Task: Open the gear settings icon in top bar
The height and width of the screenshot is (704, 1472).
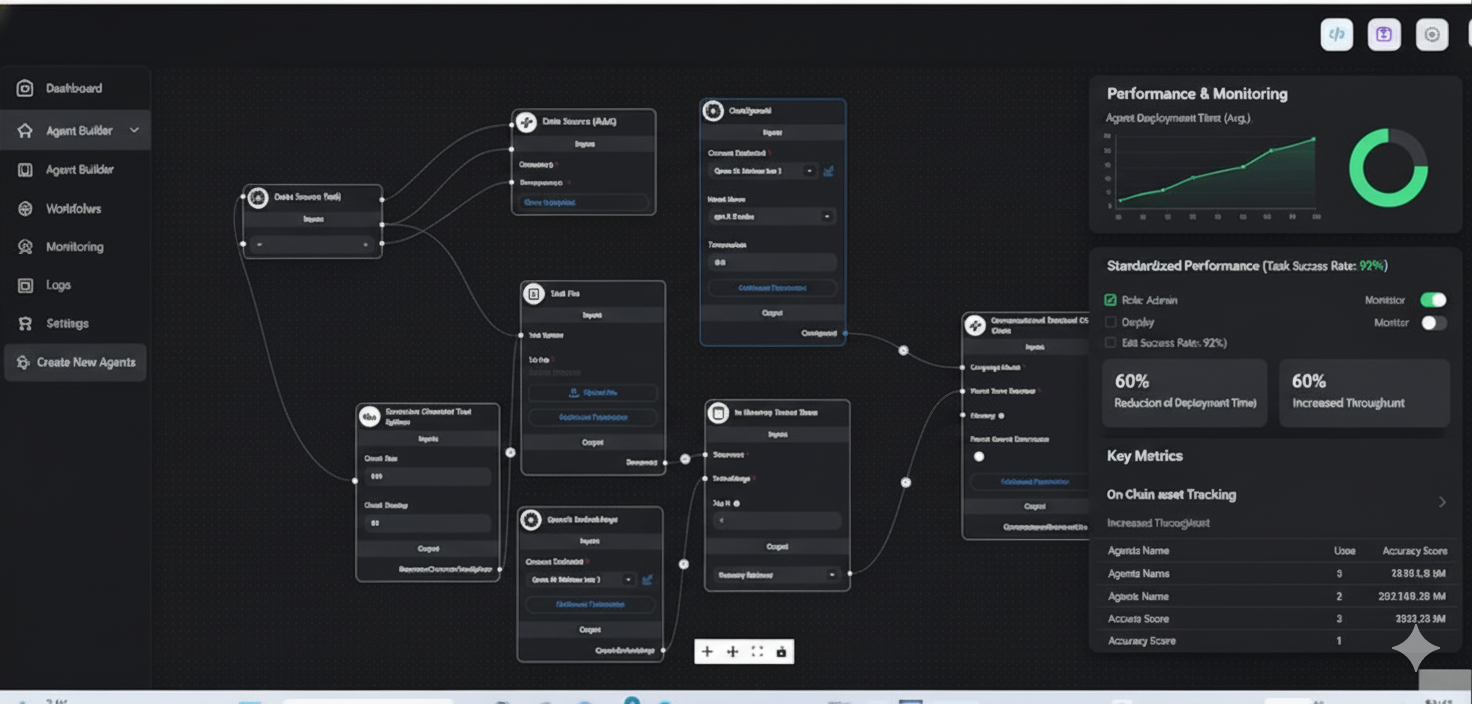Action: [x=1432, y=35]
